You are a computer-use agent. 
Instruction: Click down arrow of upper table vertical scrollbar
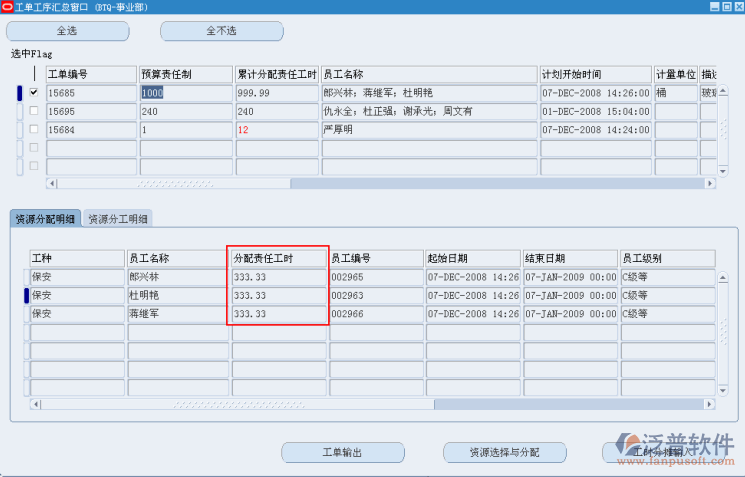[x=723, y=171]
